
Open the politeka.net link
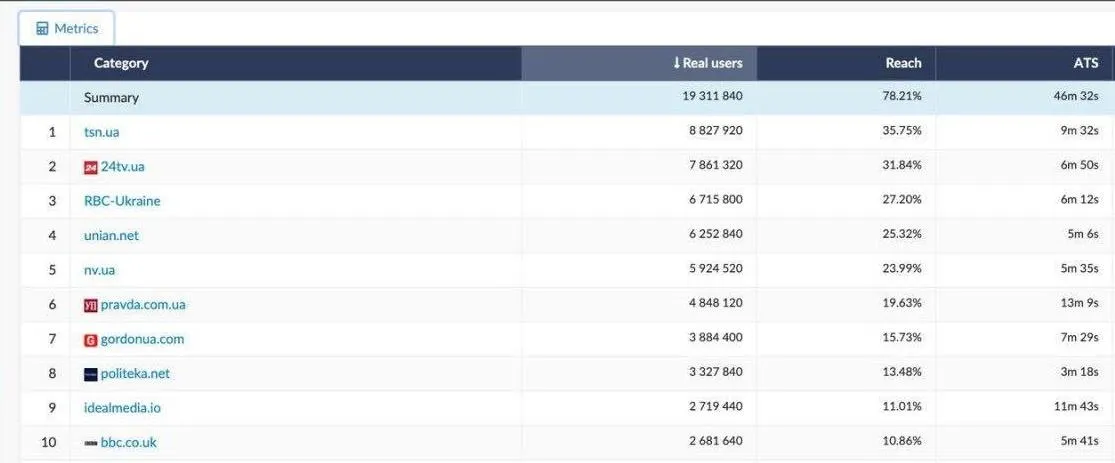135,374
